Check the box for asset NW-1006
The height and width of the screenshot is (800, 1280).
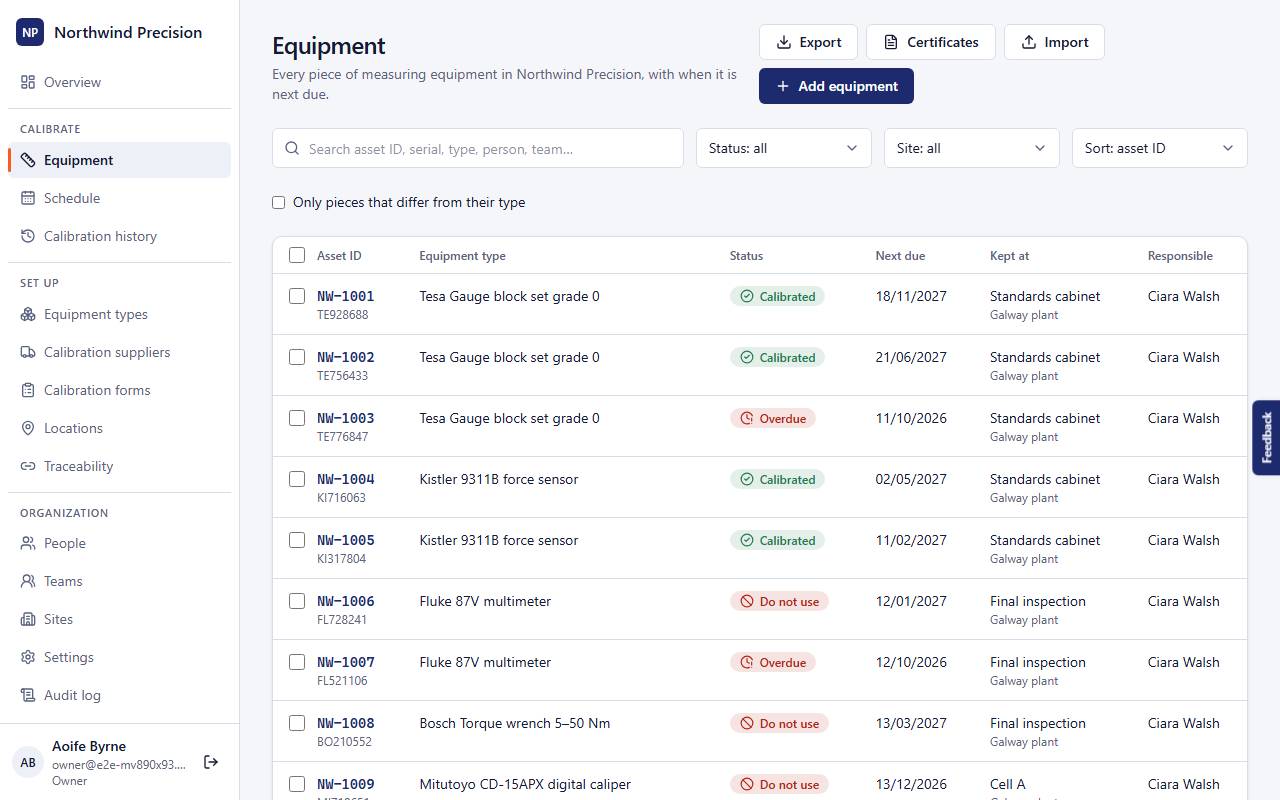coord(297,601)
